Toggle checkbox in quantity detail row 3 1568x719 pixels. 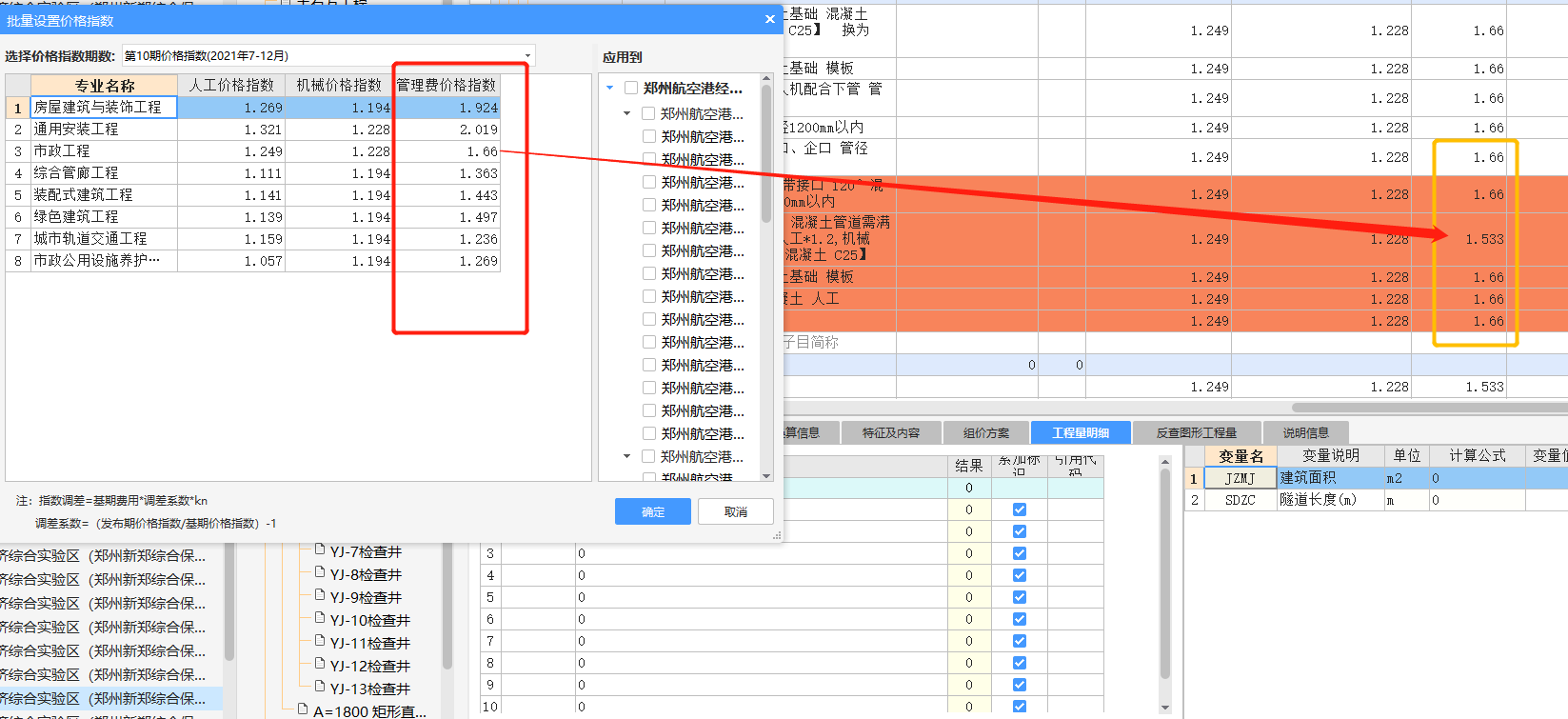[x=1020, y=553]
